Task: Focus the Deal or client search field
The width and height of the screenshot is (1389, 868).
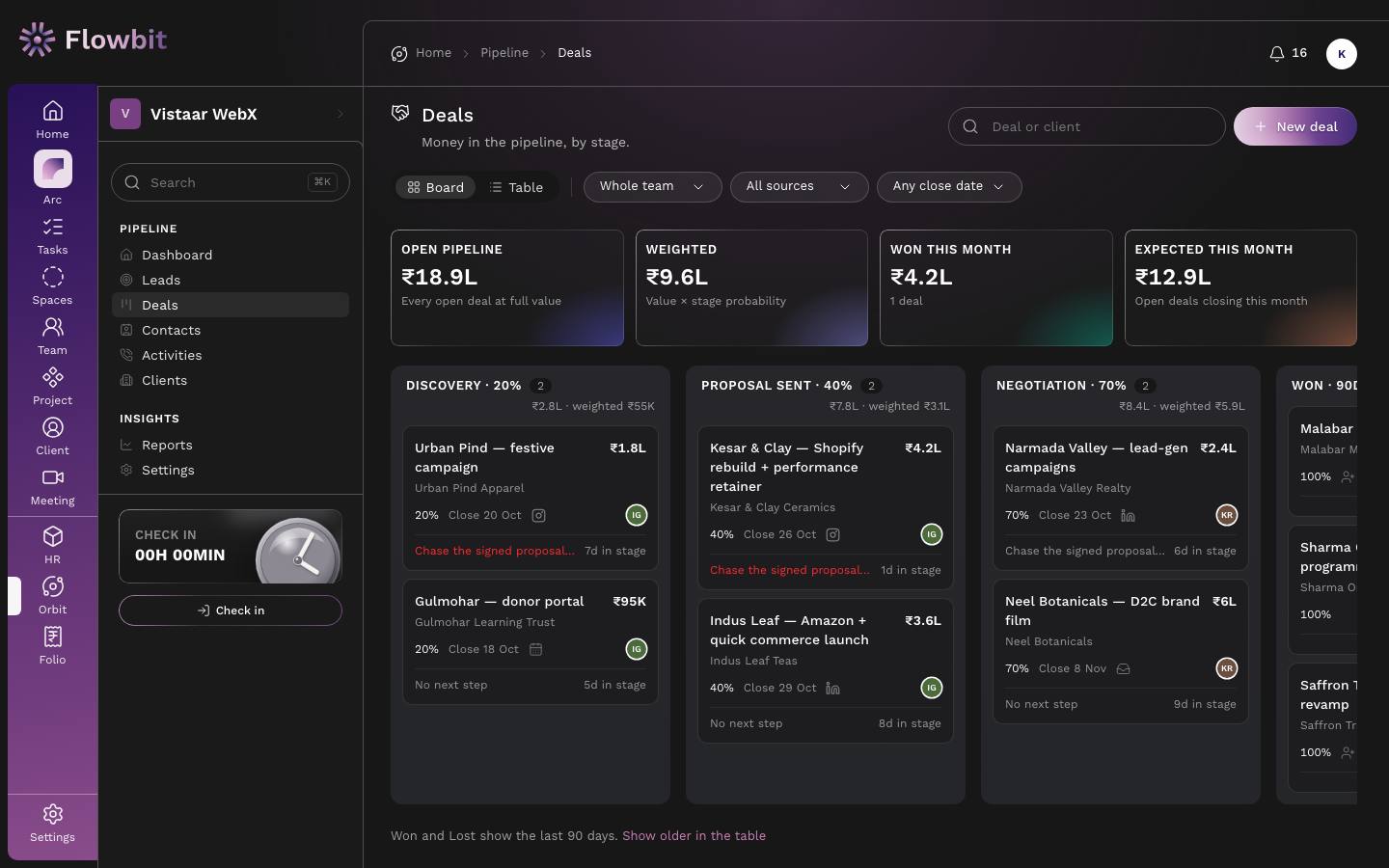Action: (1086, 126)
